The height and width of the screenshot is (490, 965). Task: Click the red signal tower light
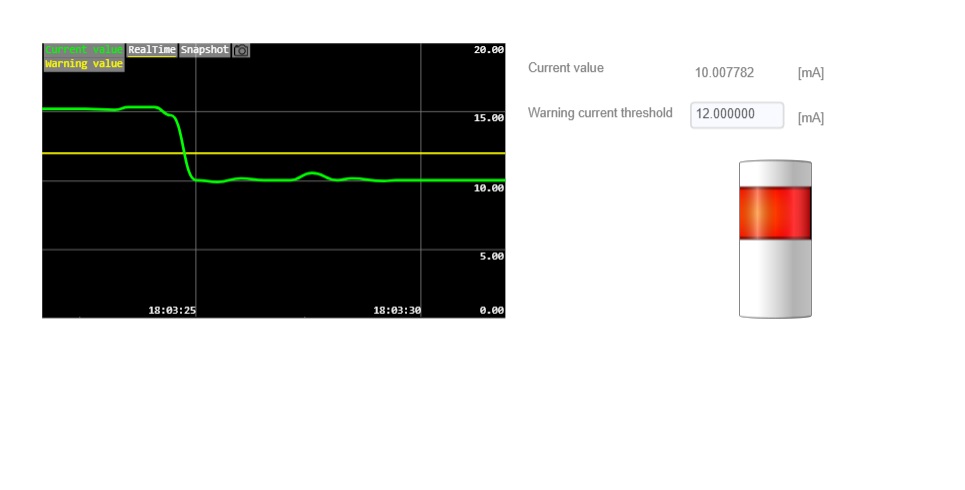tap(775, 213)
